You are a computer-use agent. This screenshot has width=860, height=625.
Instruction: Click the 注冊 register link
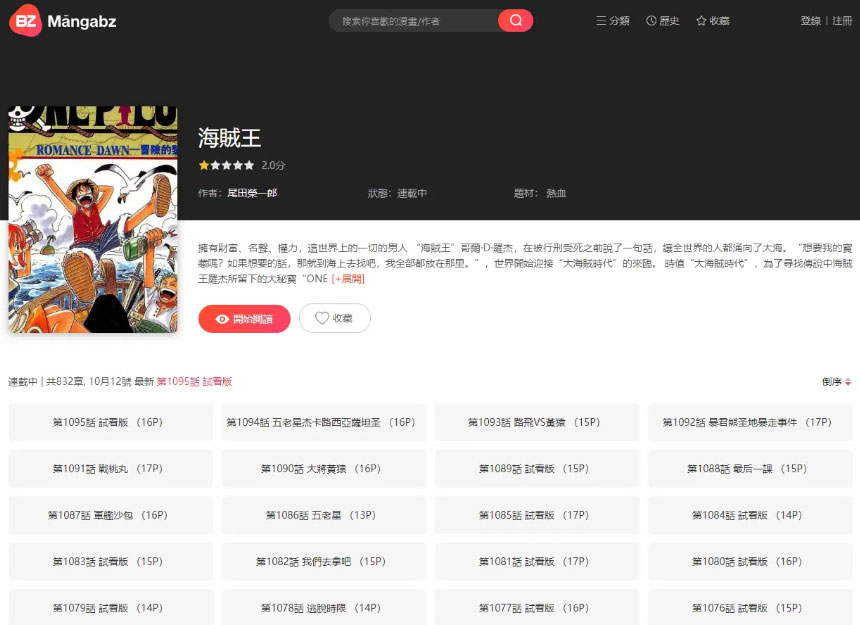click(x=842, y=21)
